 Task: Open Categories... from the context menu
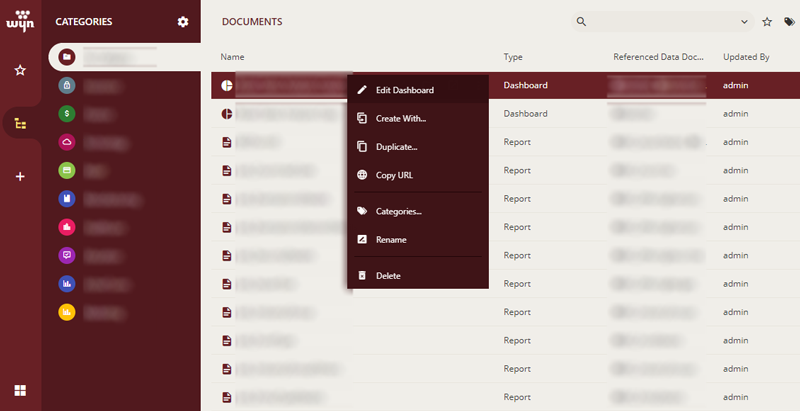click(x=398, y=211)
